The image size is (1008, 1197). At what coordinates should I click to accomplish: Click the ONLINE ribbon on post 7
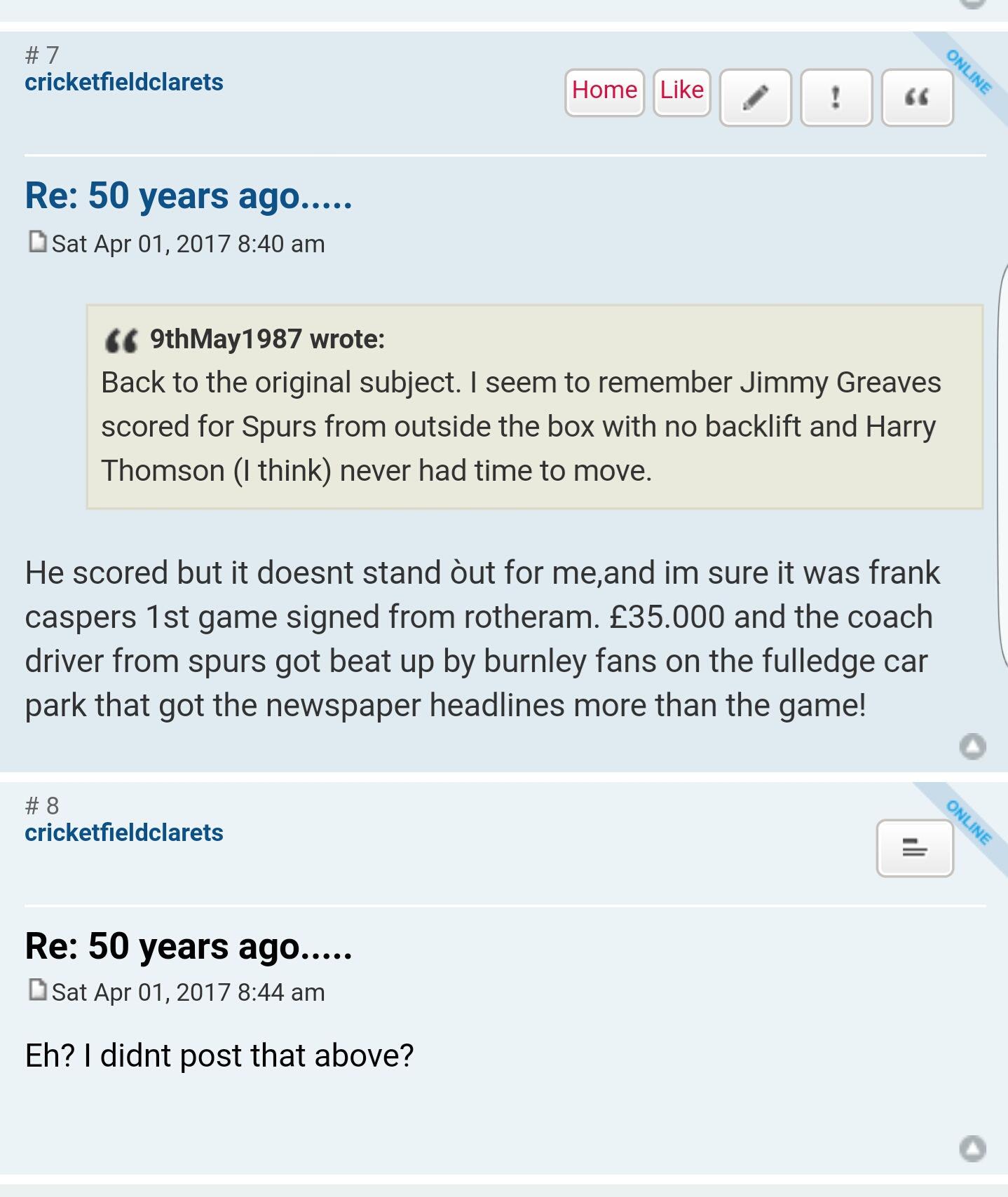tap(968, 72)
